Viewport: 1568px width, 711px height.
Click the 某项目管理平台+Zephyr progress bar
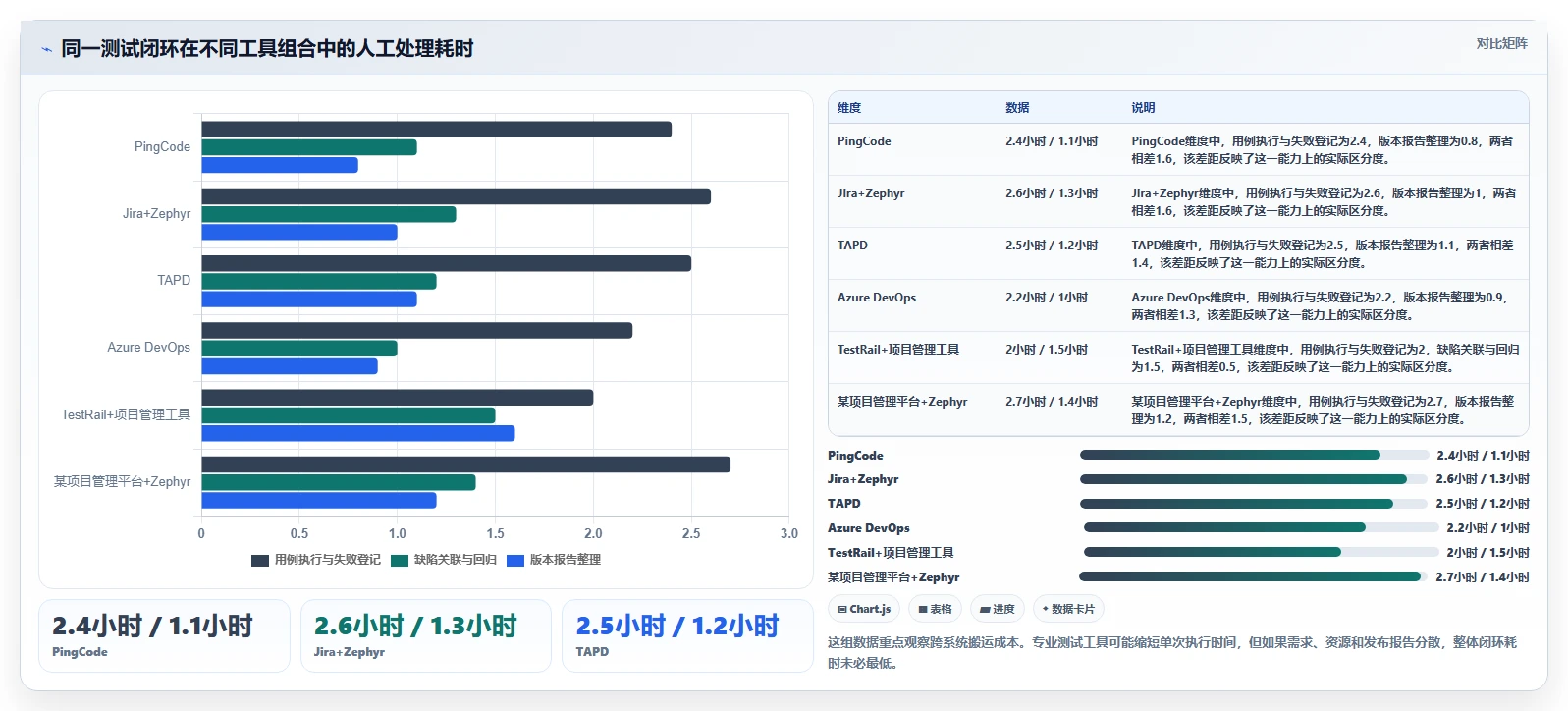point(1253,576)
